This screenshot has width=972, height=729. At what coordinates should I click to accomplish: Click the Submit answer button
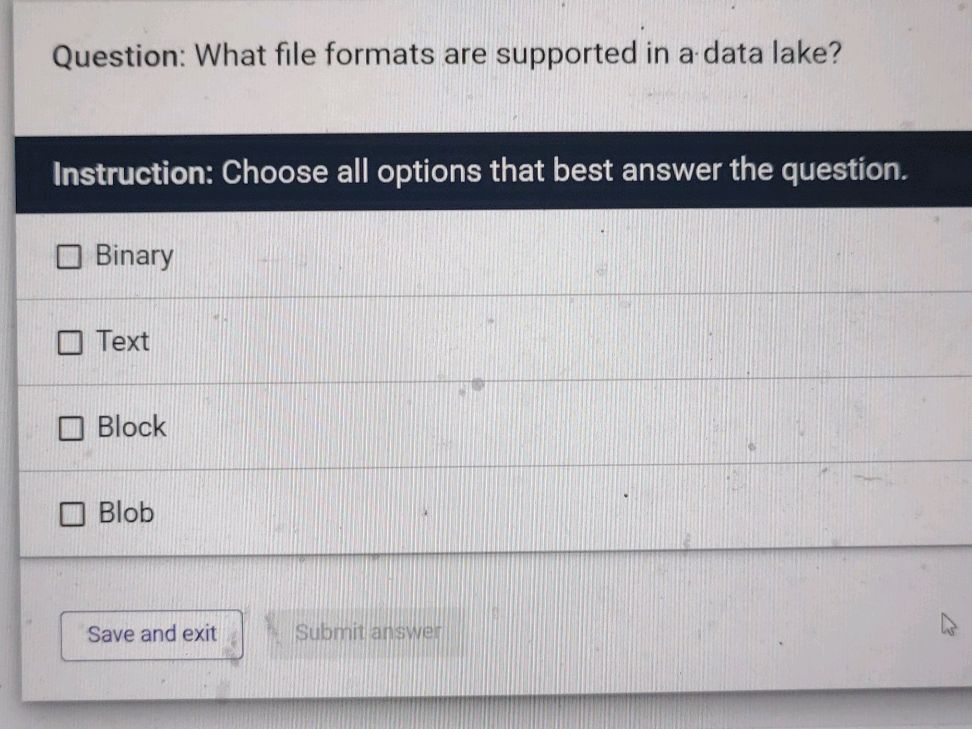[369, 631]
